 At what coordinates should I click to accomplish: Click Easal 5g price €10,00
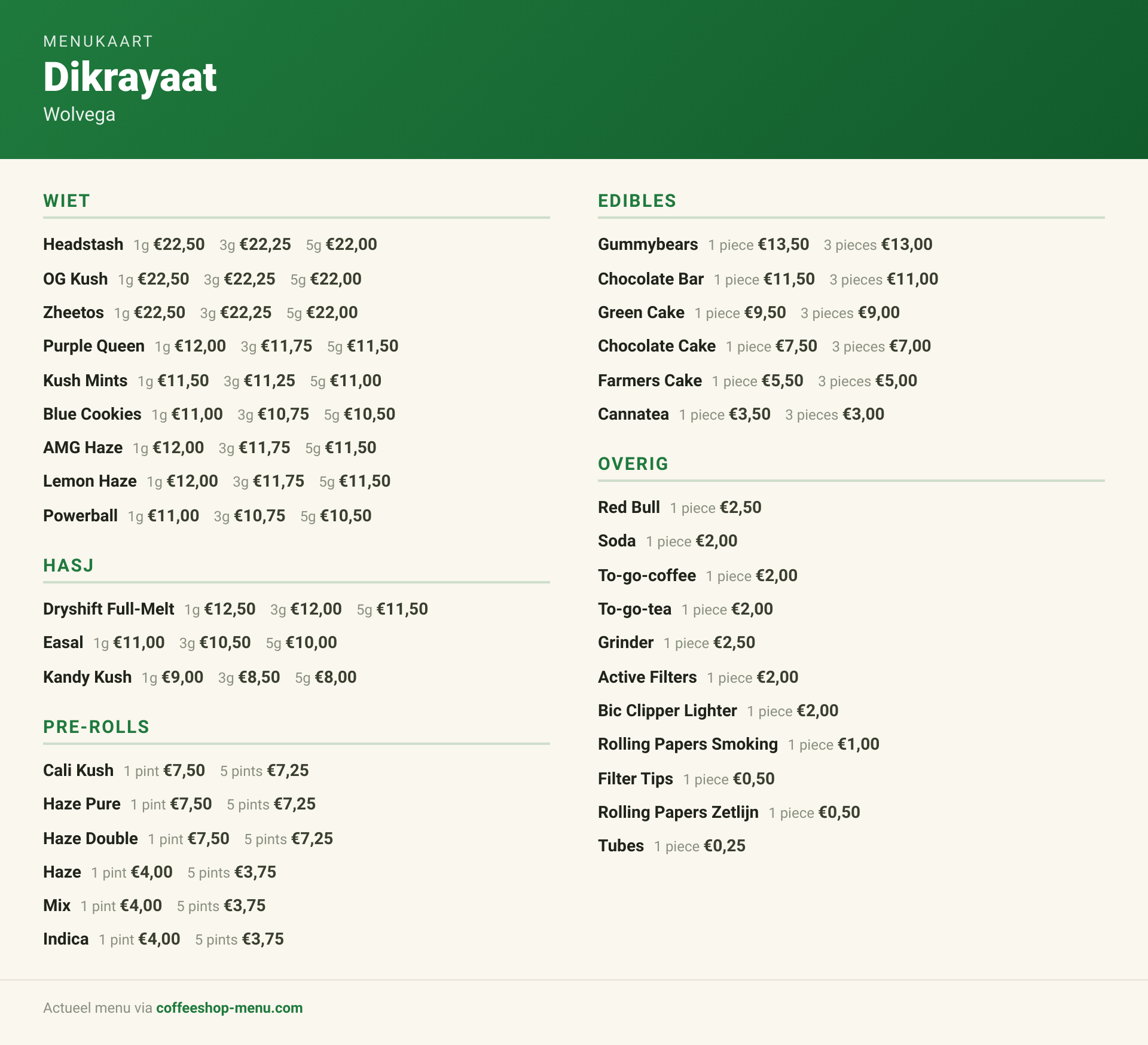point(312,643)
